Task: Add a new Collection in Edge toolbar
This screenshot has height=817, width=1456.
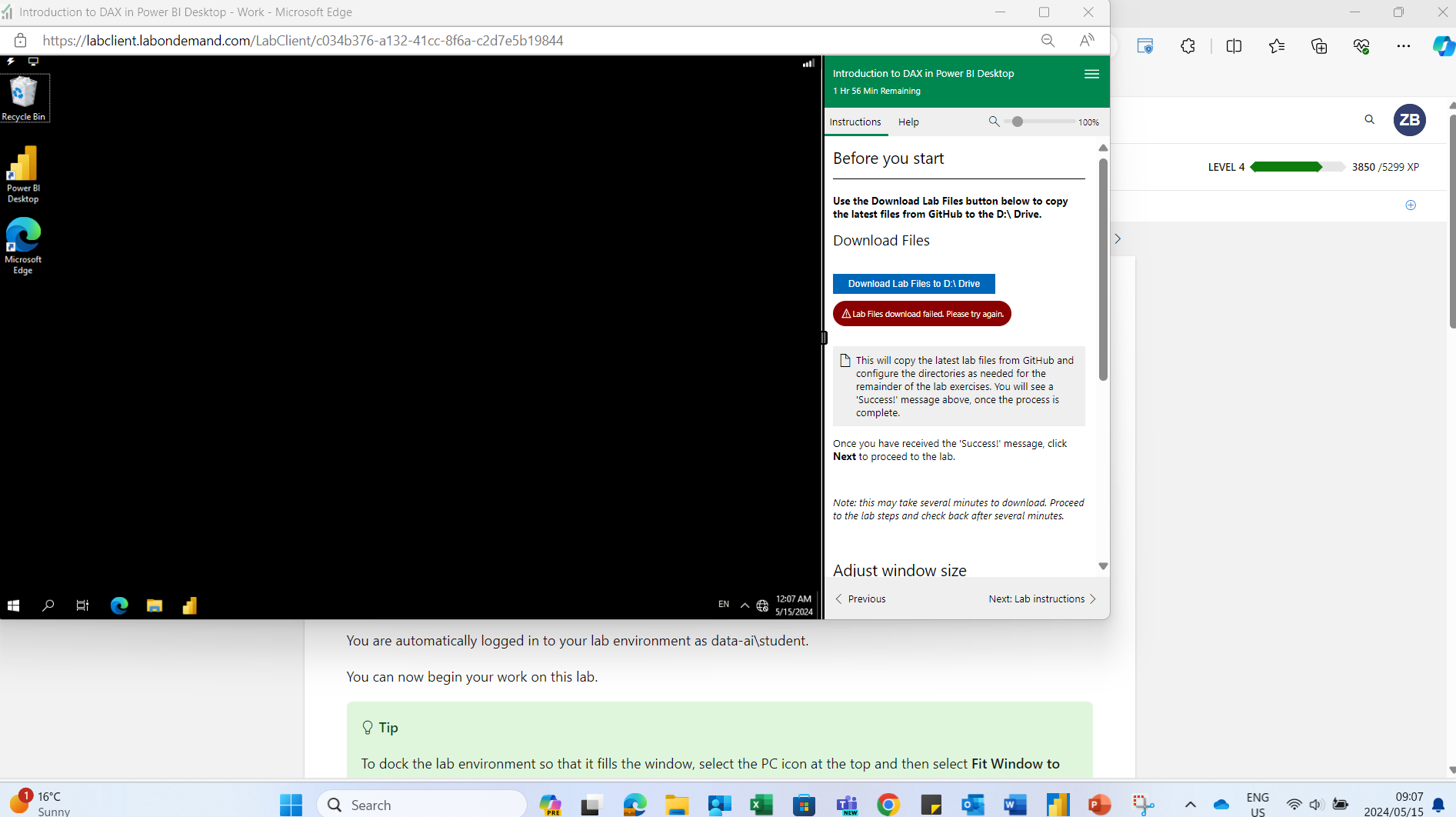Action: pyautogui.click(x=1319, y=46)
